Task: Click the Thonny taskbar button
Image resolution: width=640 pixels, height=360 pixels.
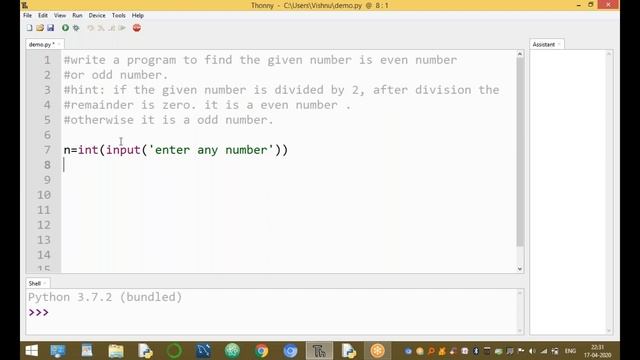Action: [x=319, y=351]
